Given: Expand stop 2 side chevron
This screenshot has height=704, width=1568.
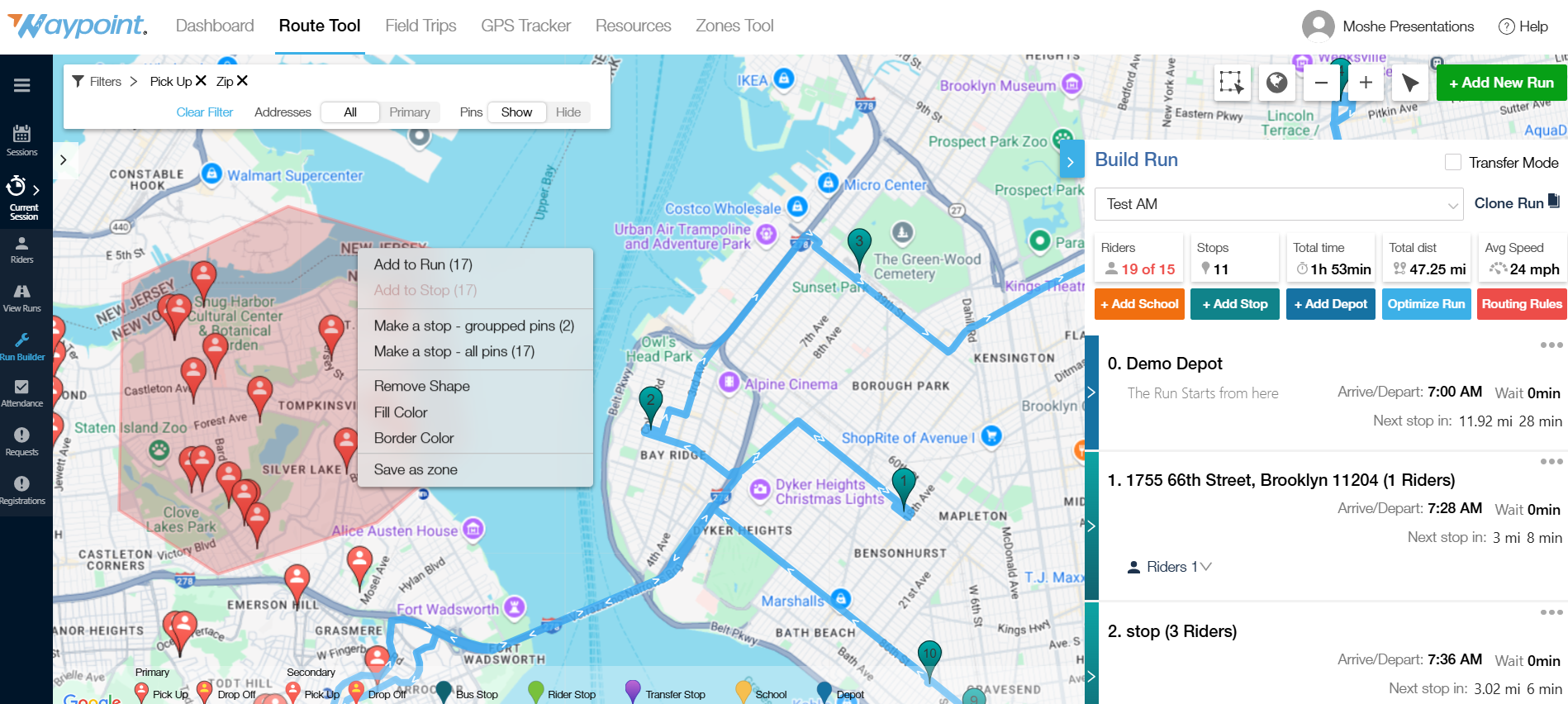Looking at the screenshot, I should [1091, 677].
